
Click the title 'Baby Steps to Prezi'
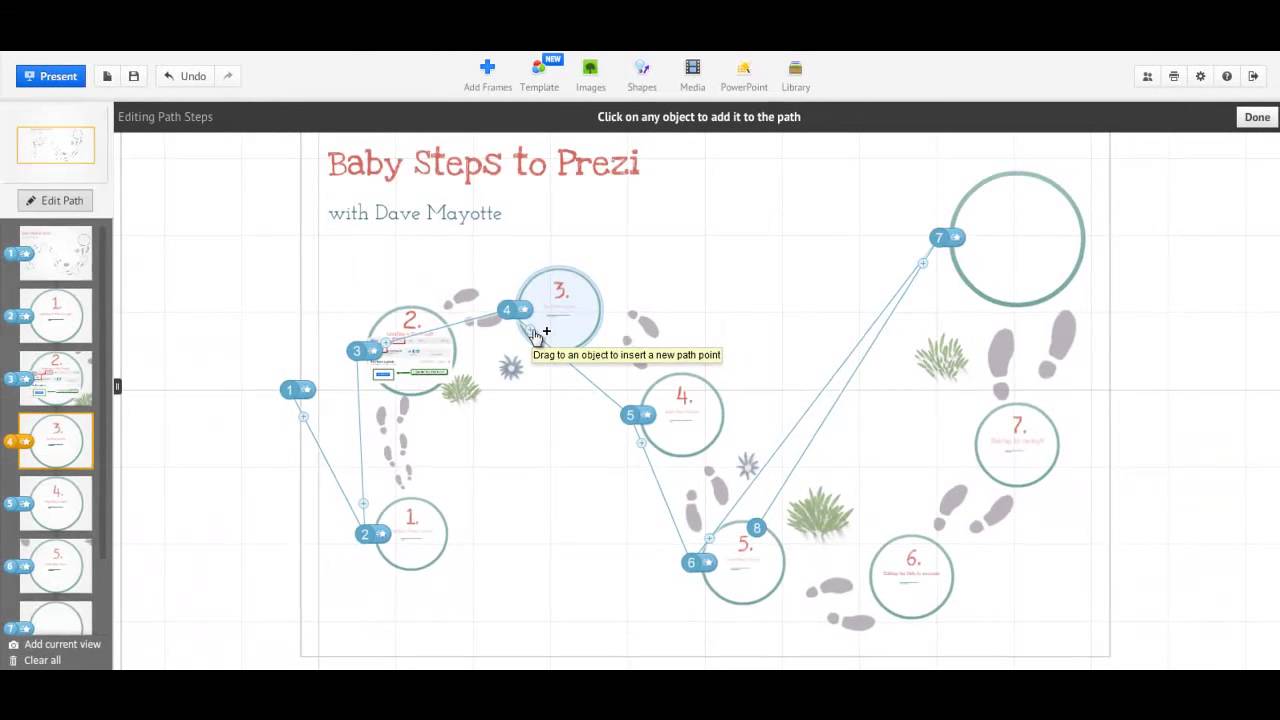[483, 164]
